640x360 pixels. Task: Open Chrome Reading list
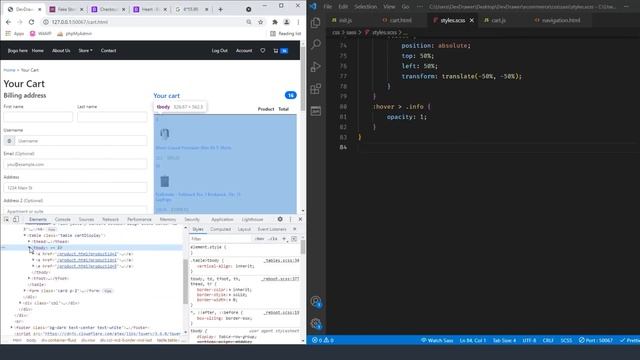[x=285, y=33]
